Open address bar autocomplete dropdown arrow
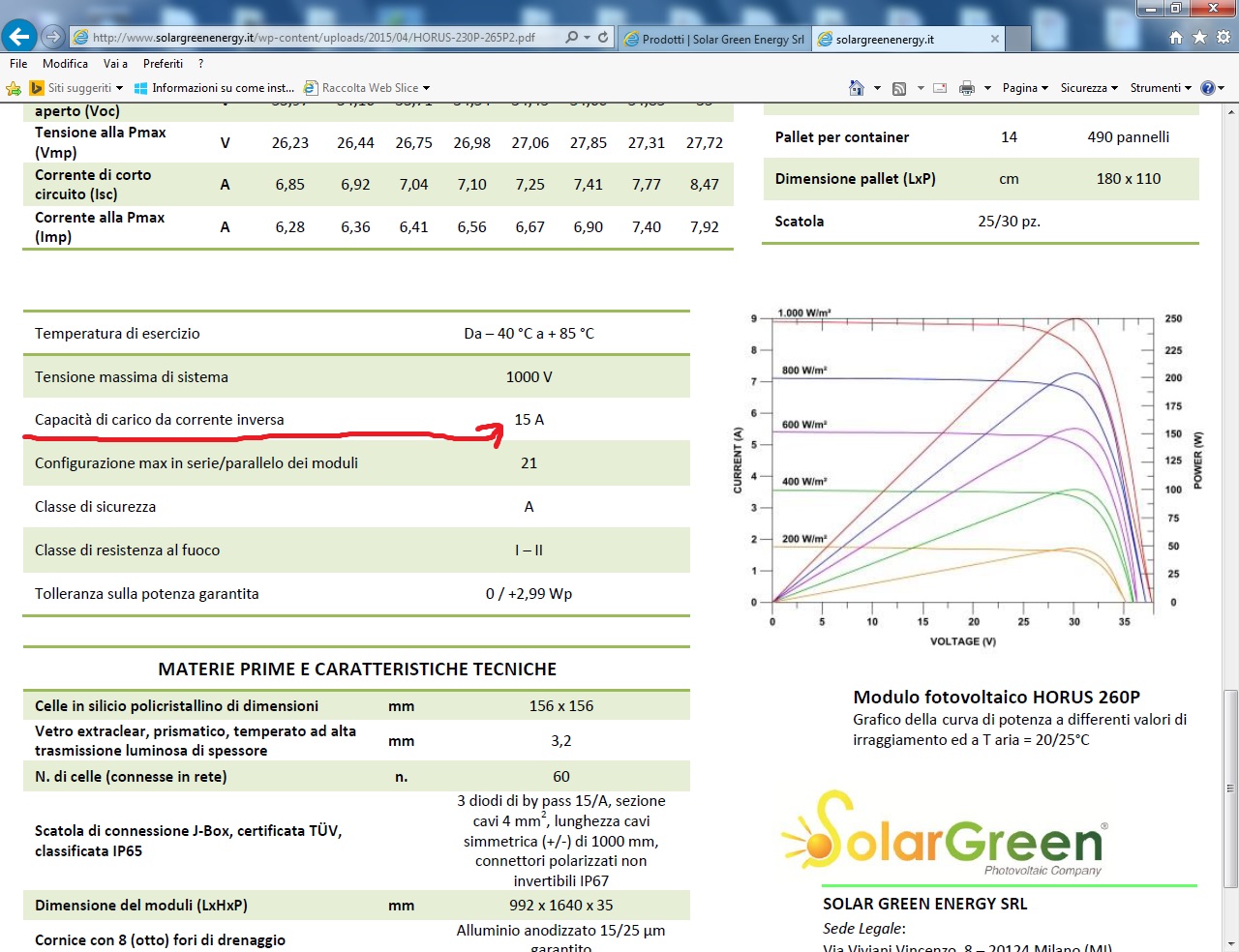Image resolution: width=1239 pixels, height=952 pixels. point(587,38)
